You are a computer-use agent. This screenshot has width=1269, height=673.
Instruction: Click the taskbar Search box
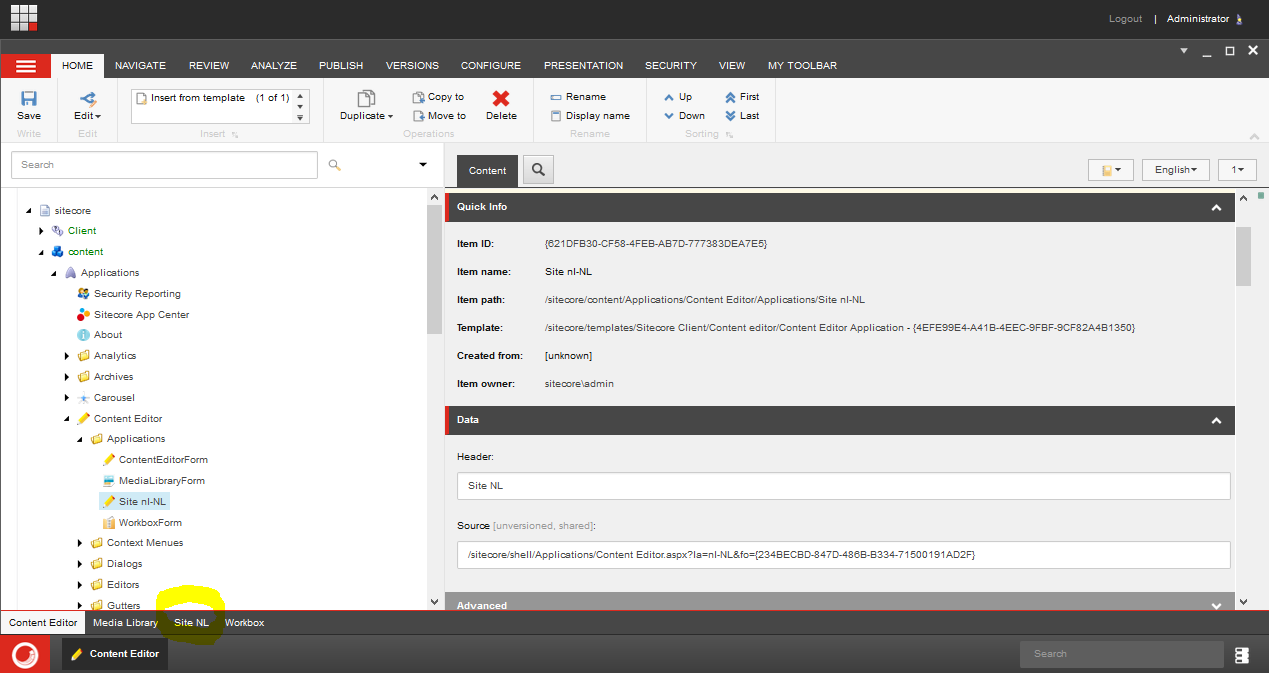pos(1121,654)
